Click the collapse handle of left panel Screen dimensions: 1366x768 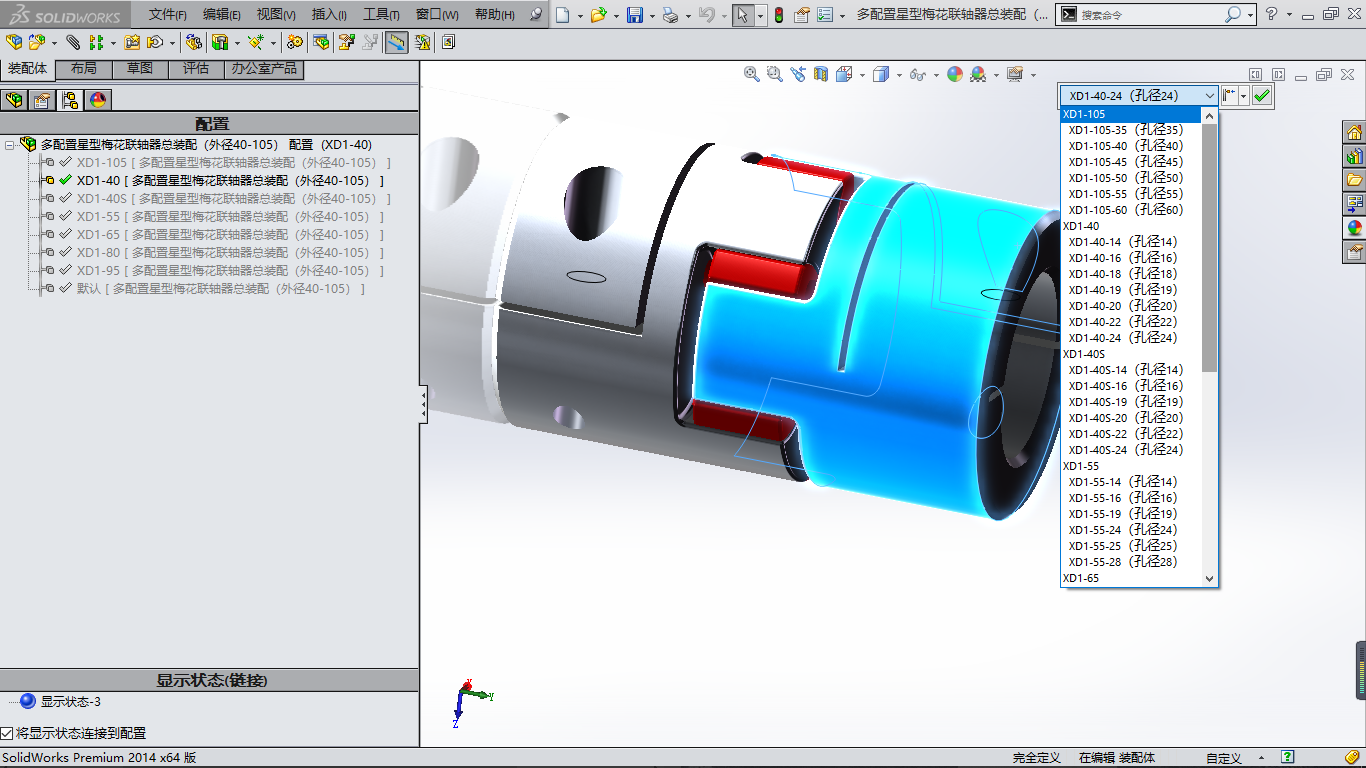(424, 404)
